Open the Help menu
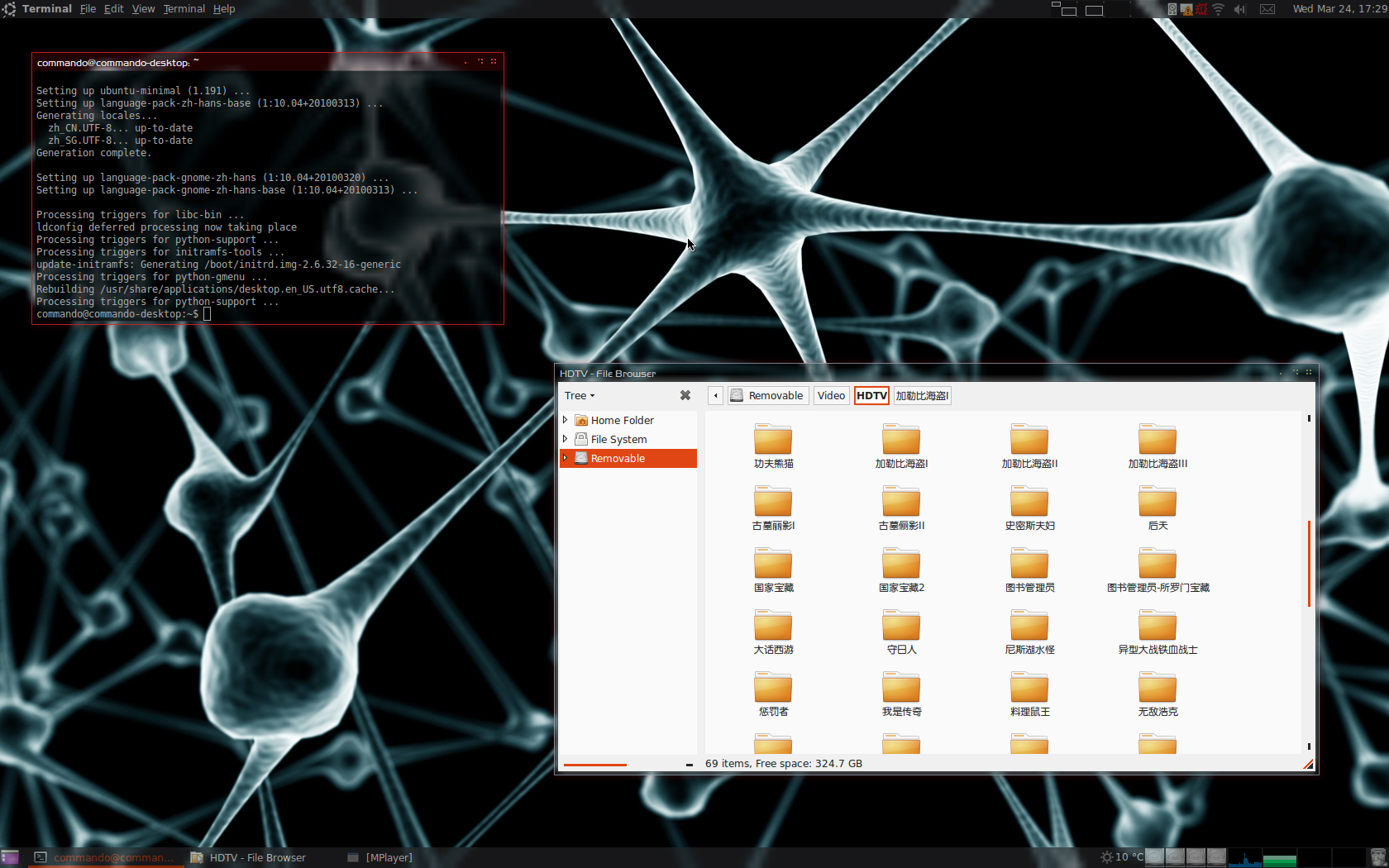 coord(224,9)
